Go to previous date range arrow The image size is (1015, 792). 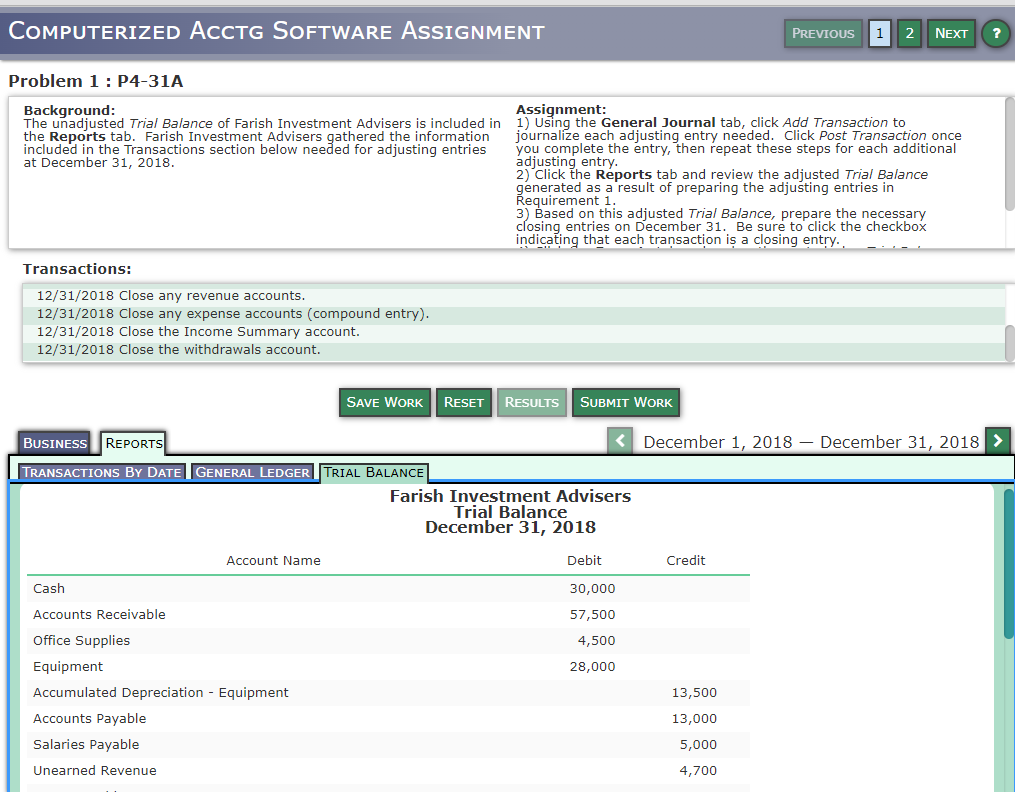click(619, 441)
